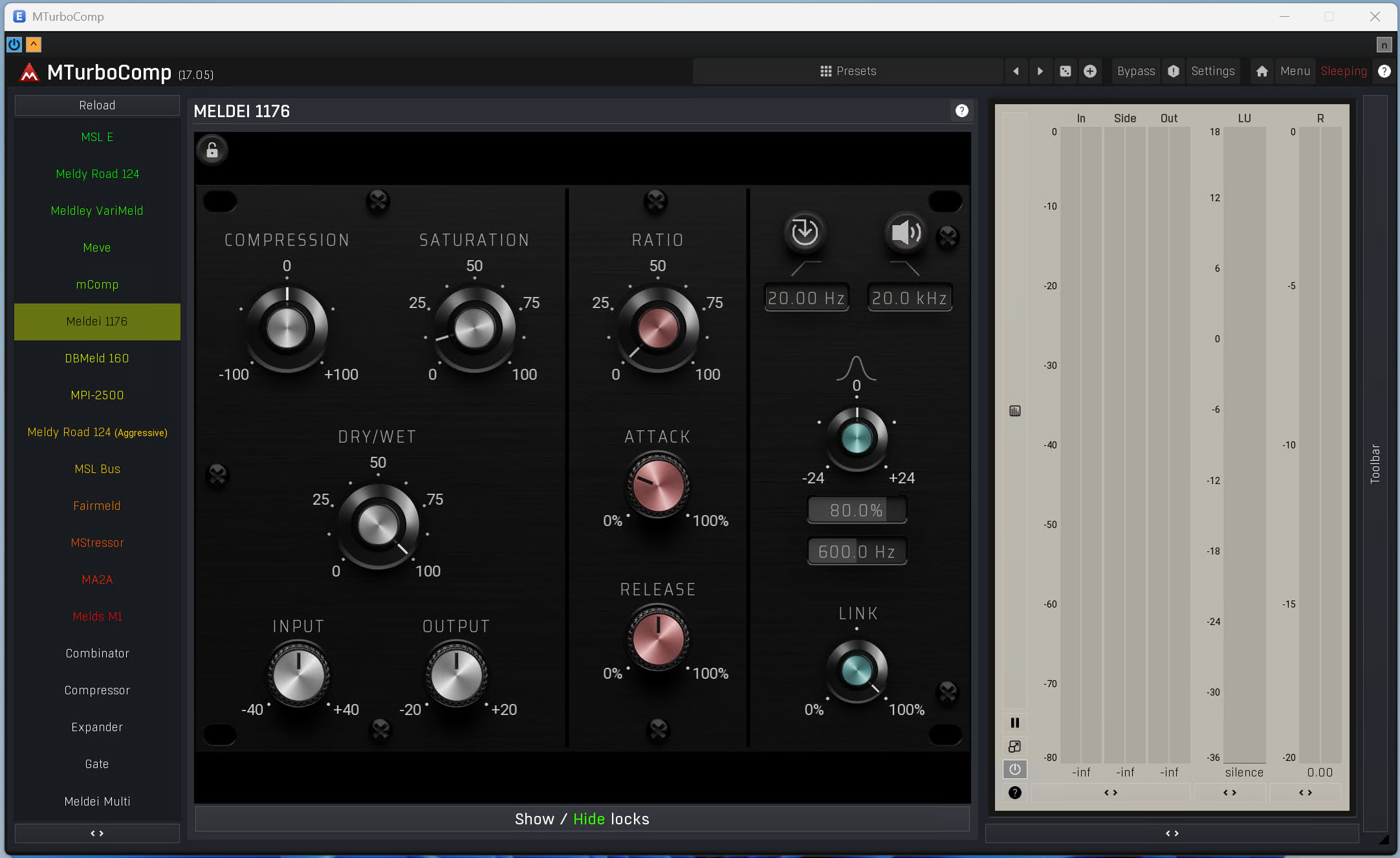Toggle the Bypass button
The width and height of the screenshot is (1400, 858).
[1136, 71]
